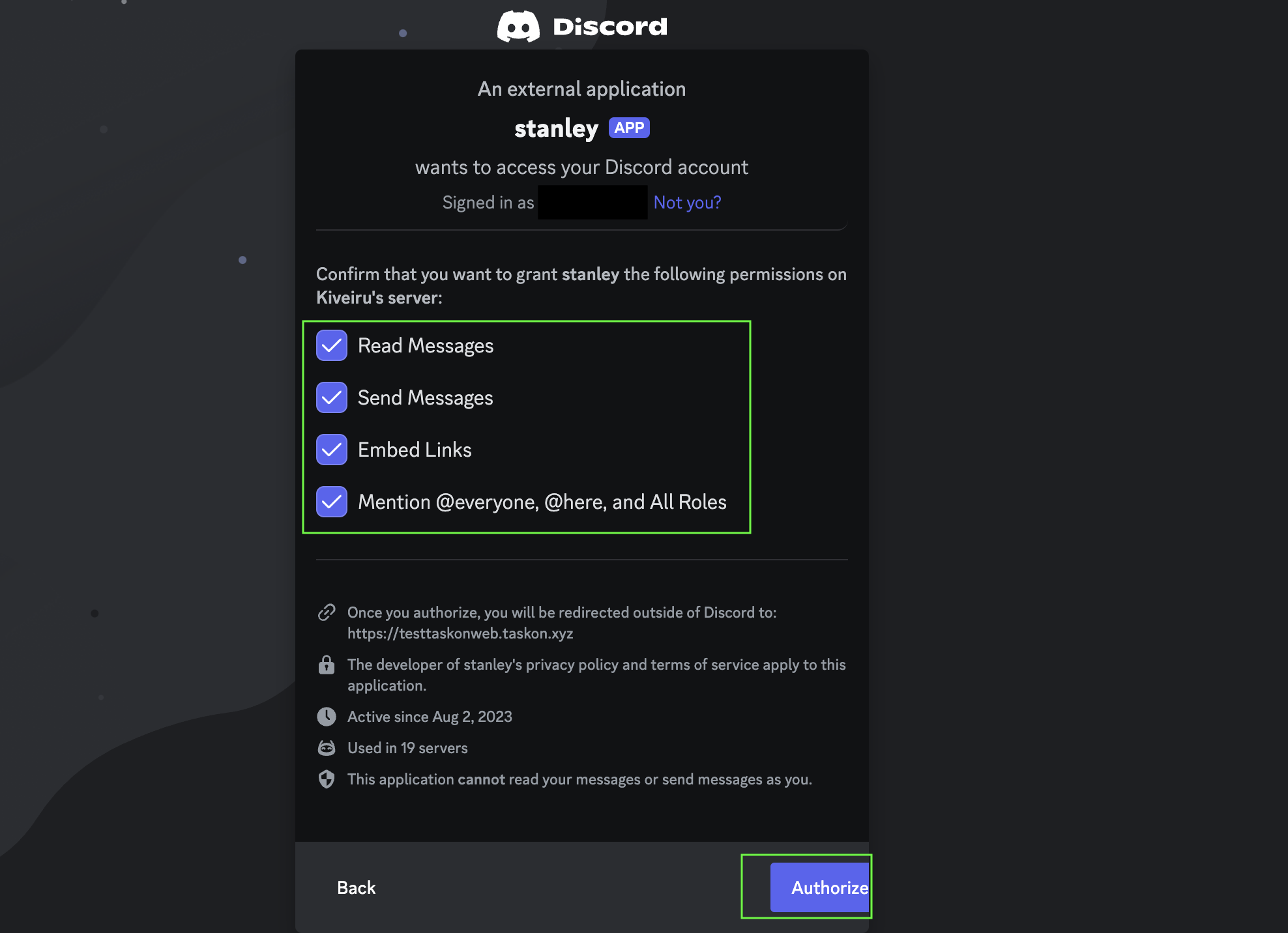Toggle the Send Messages checkbox

332,397
